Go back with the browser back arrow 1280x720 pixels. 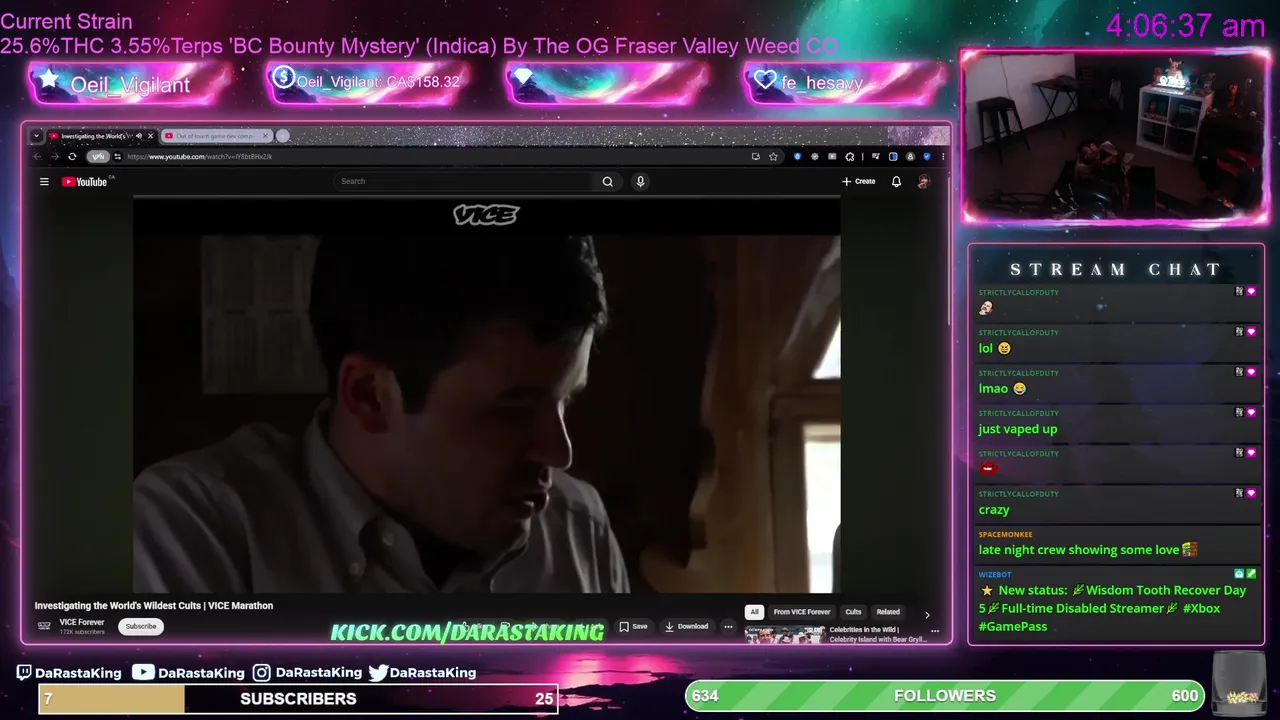coord(38,156)
